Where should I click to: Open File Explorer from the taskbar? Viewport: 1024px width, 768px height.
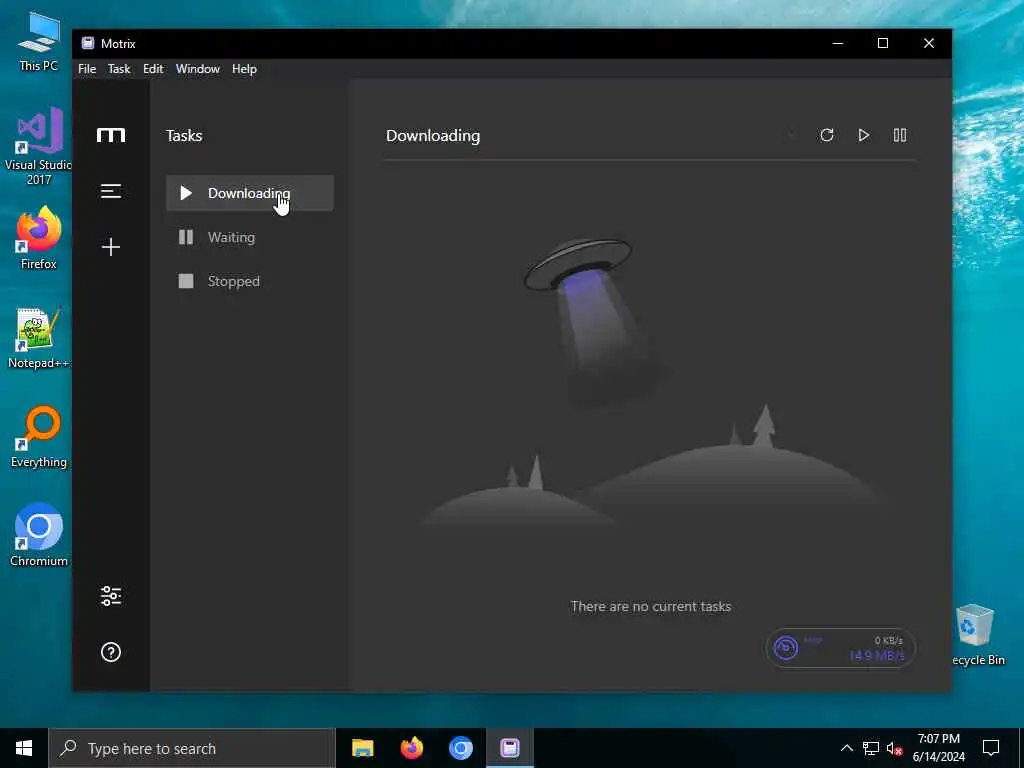362,748
